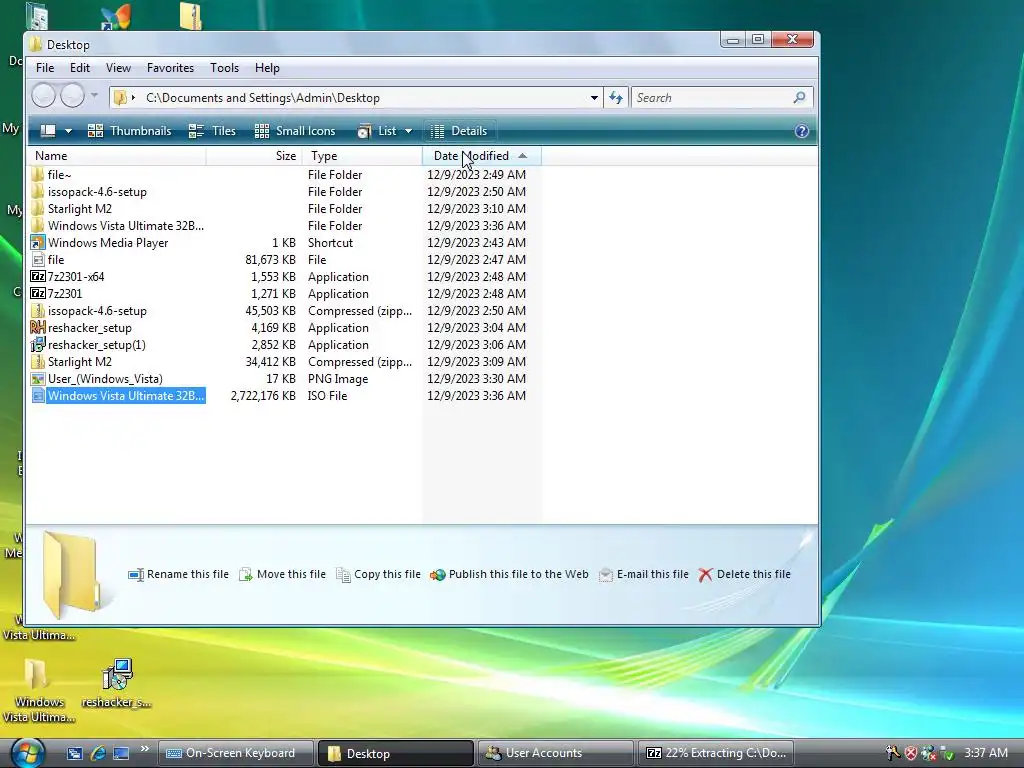The width and height of the screenshot is (1024, 768).
Task: Select the 7z2301 application icon
Action: pyautogui.click(x=38, y=294)
